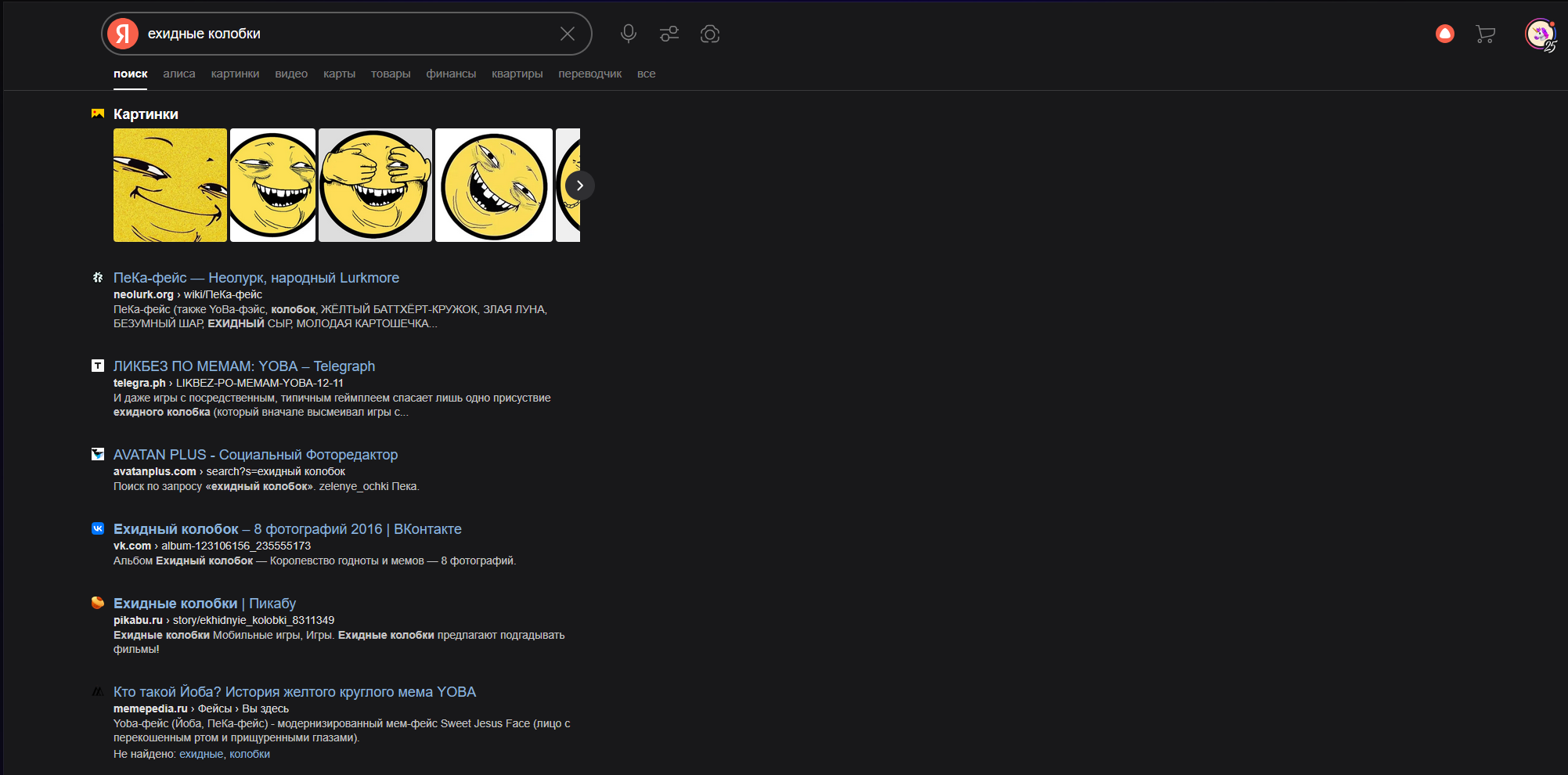Switch to the товары tab
1568x775 pixels.
pos(391,74)
